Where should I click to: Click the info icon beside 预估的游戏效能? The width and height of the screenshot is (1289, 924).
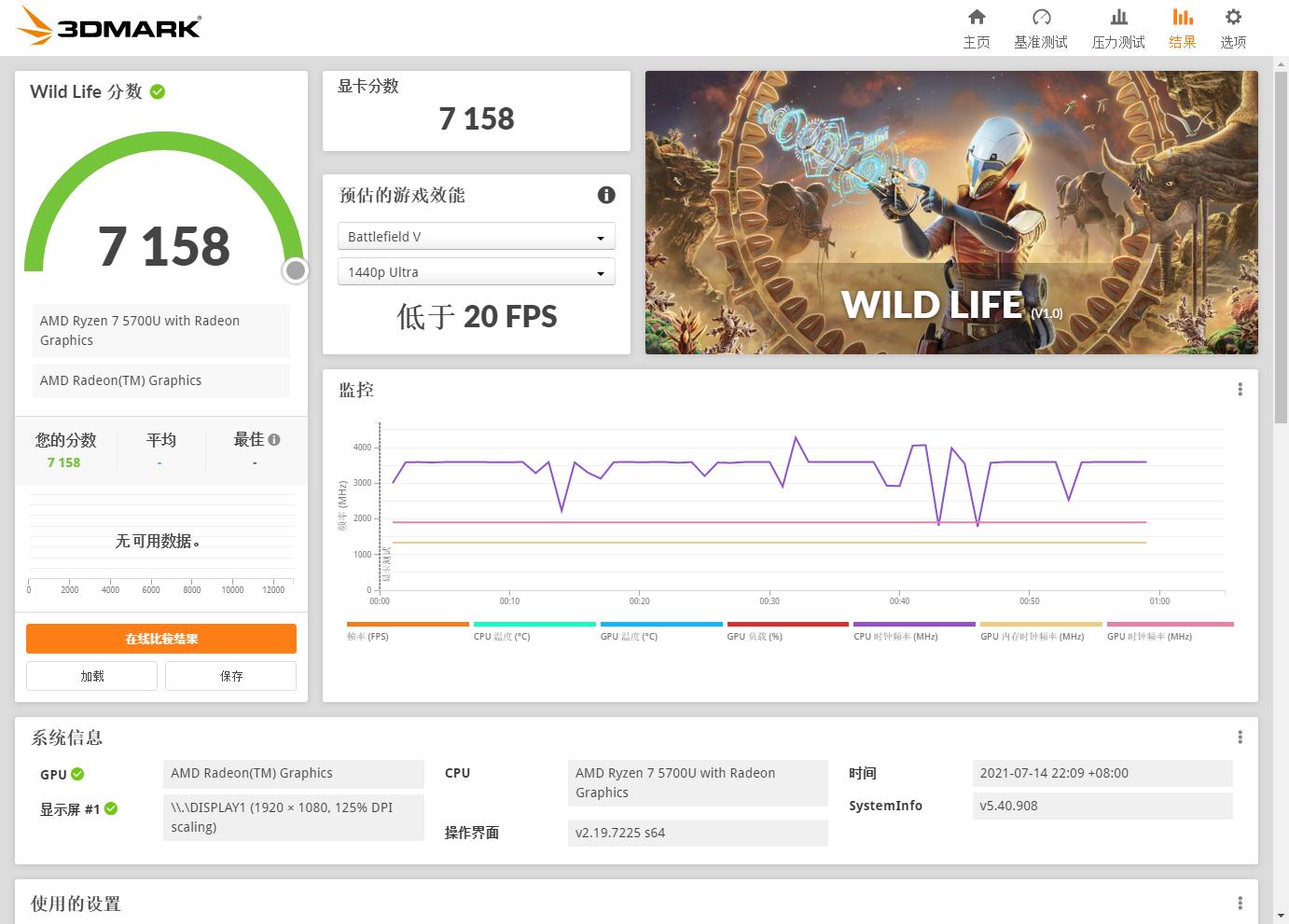coord(606,195)
